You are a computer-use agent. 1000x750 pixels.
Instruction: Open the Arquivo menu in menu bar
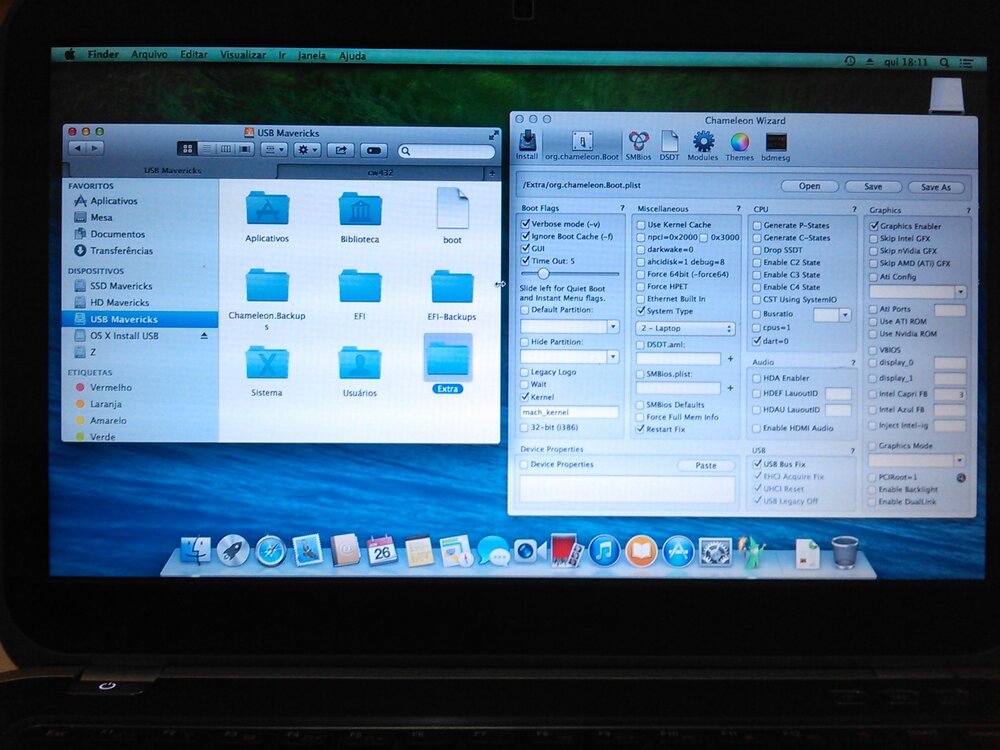[149, 54]
